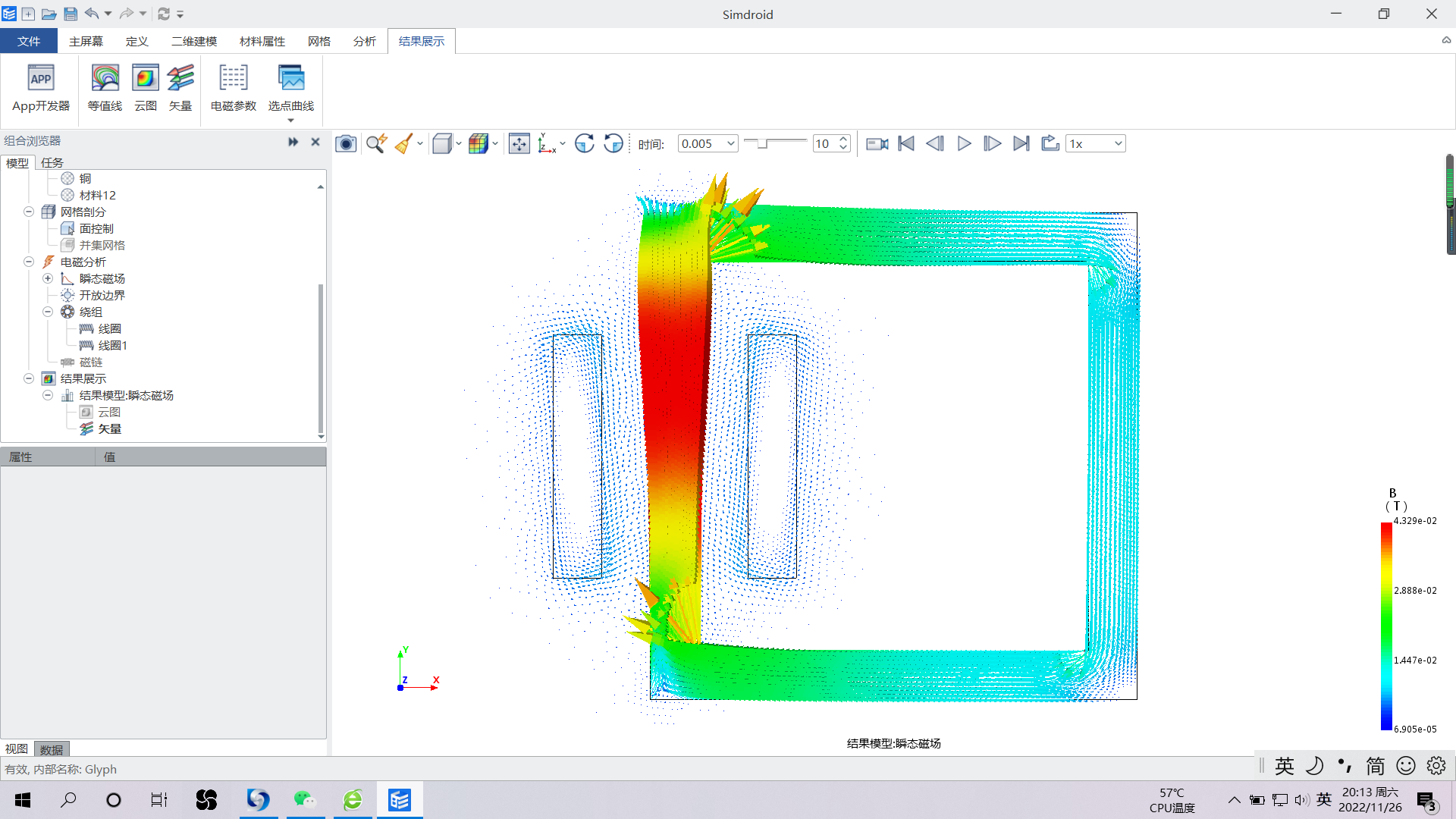This screenshot has width=1456, height=819.
Task: Switch to 材料属性 tab
Action: click(x=262, y=41)
